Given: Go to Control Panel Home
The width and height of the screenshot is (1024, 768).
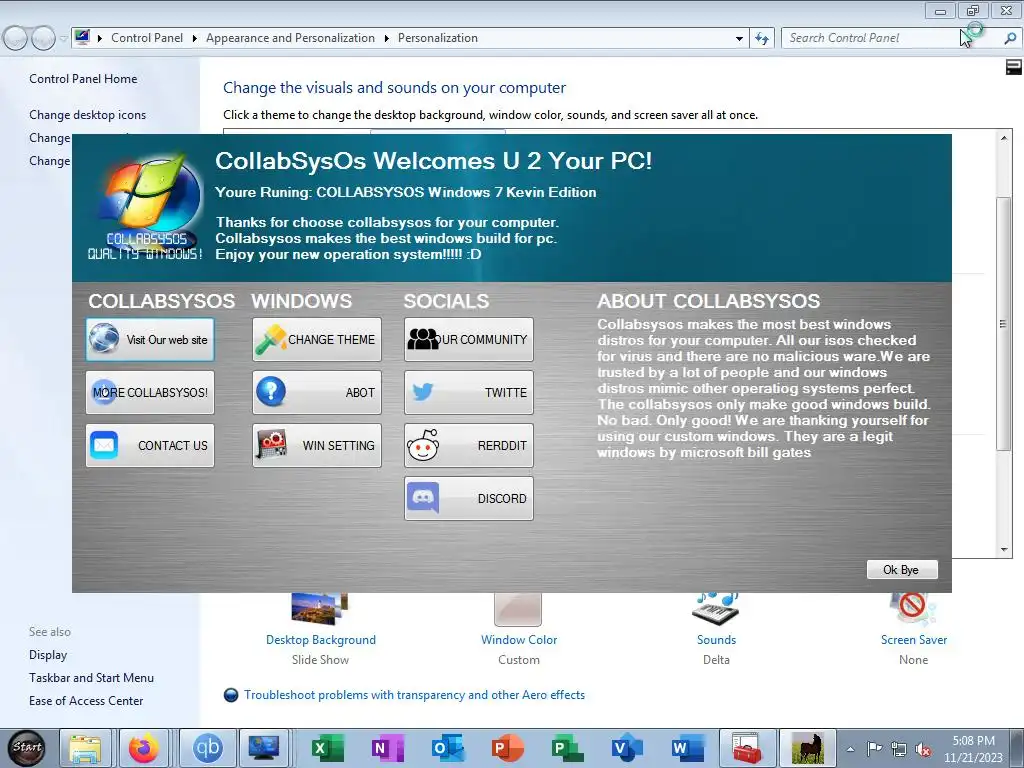Looking at the screenshot, I should point(83,78).
